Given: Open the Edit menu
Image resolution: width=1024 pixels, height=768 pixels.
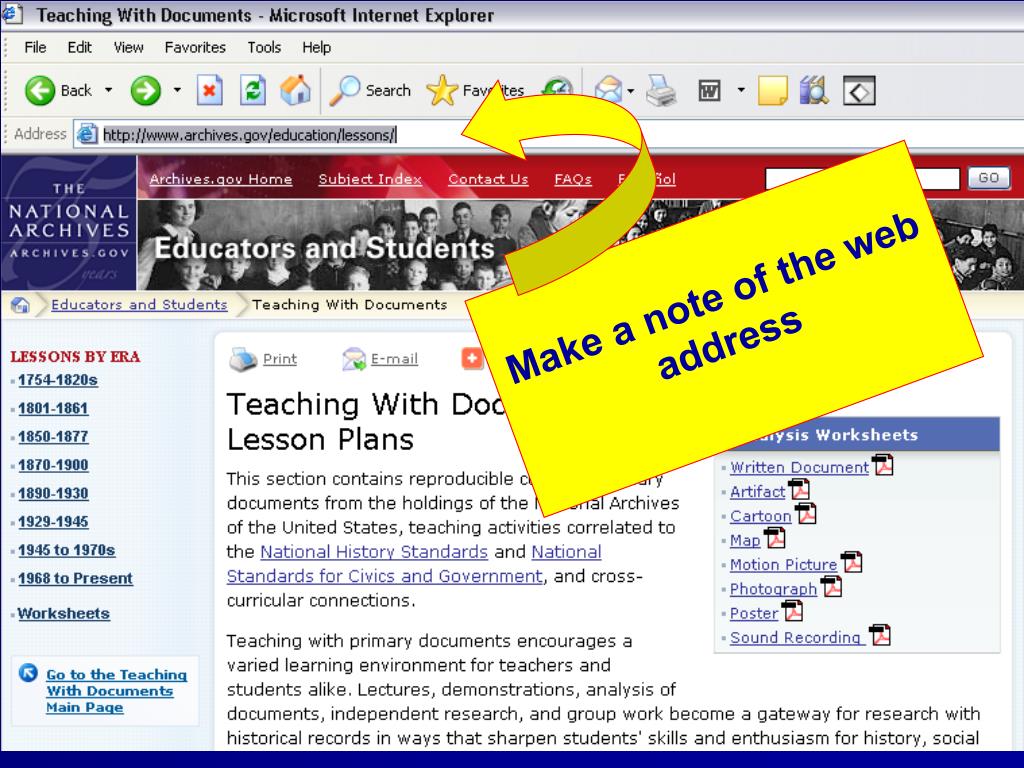Looking at the screenshot, I should click(x=79, y=47).
